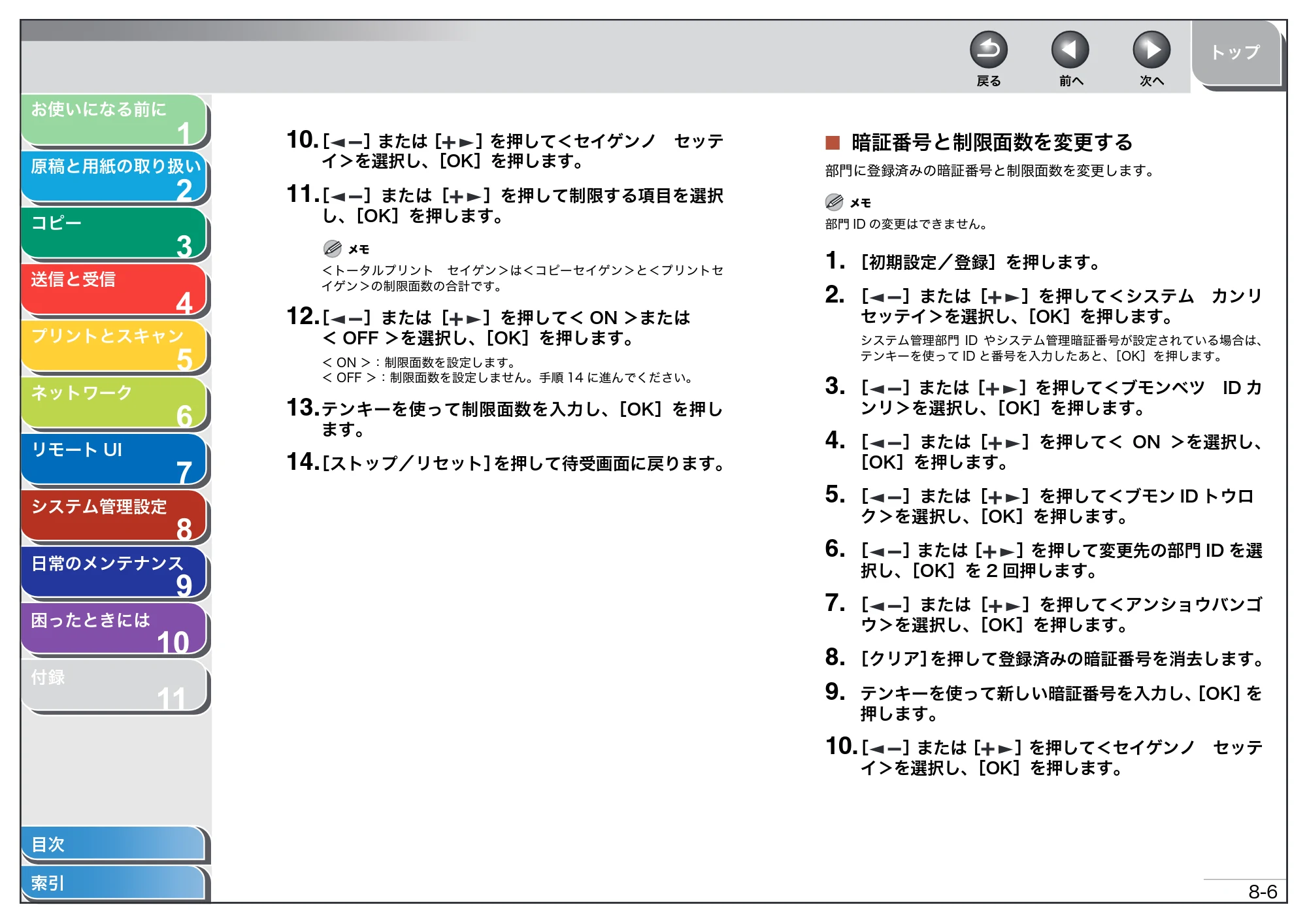Go to chapter 7 リモート UI
Screen dimensions: 1307x924
tap(114, 460)
